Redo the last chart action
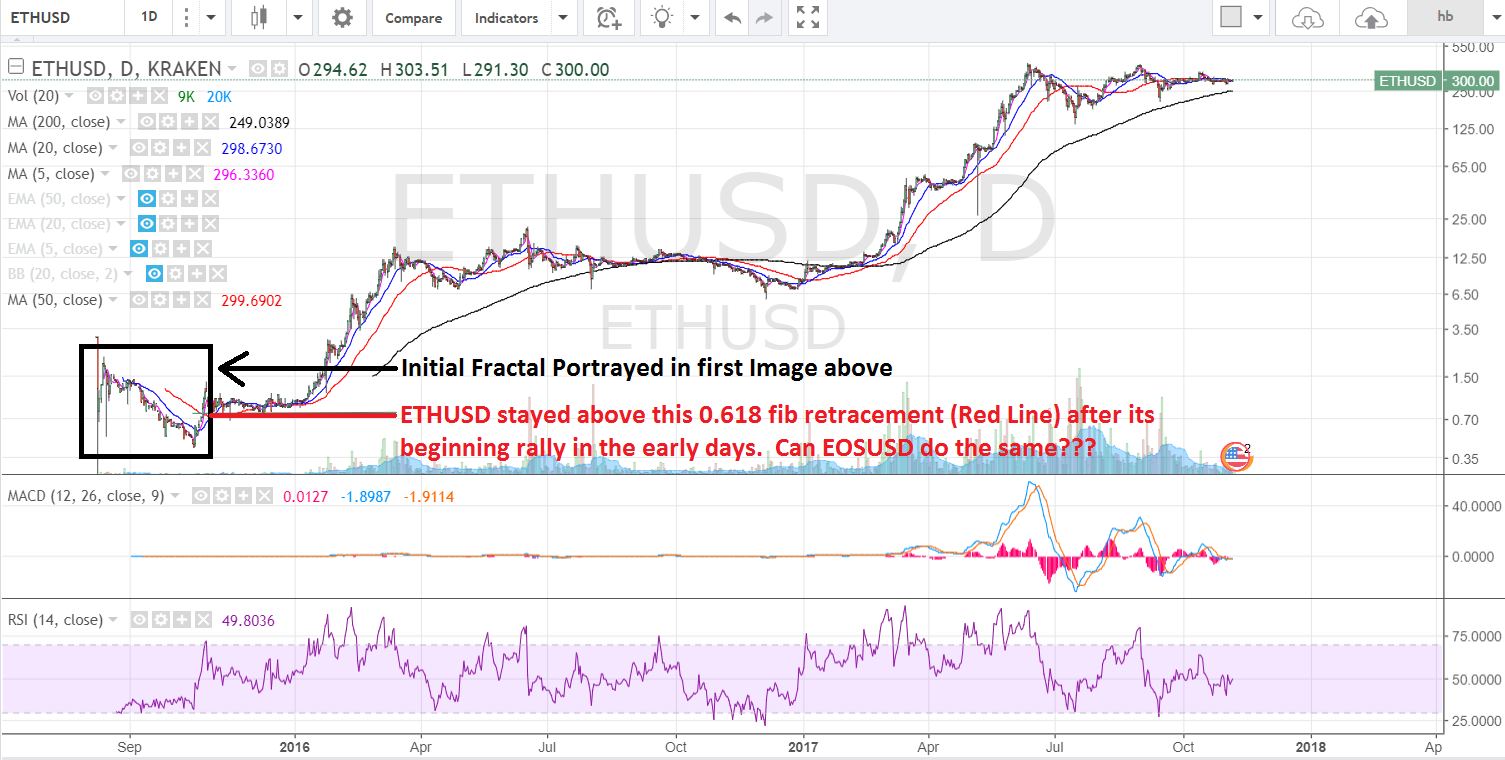This screenshot has width=1505, height=760. click(764, 18)
